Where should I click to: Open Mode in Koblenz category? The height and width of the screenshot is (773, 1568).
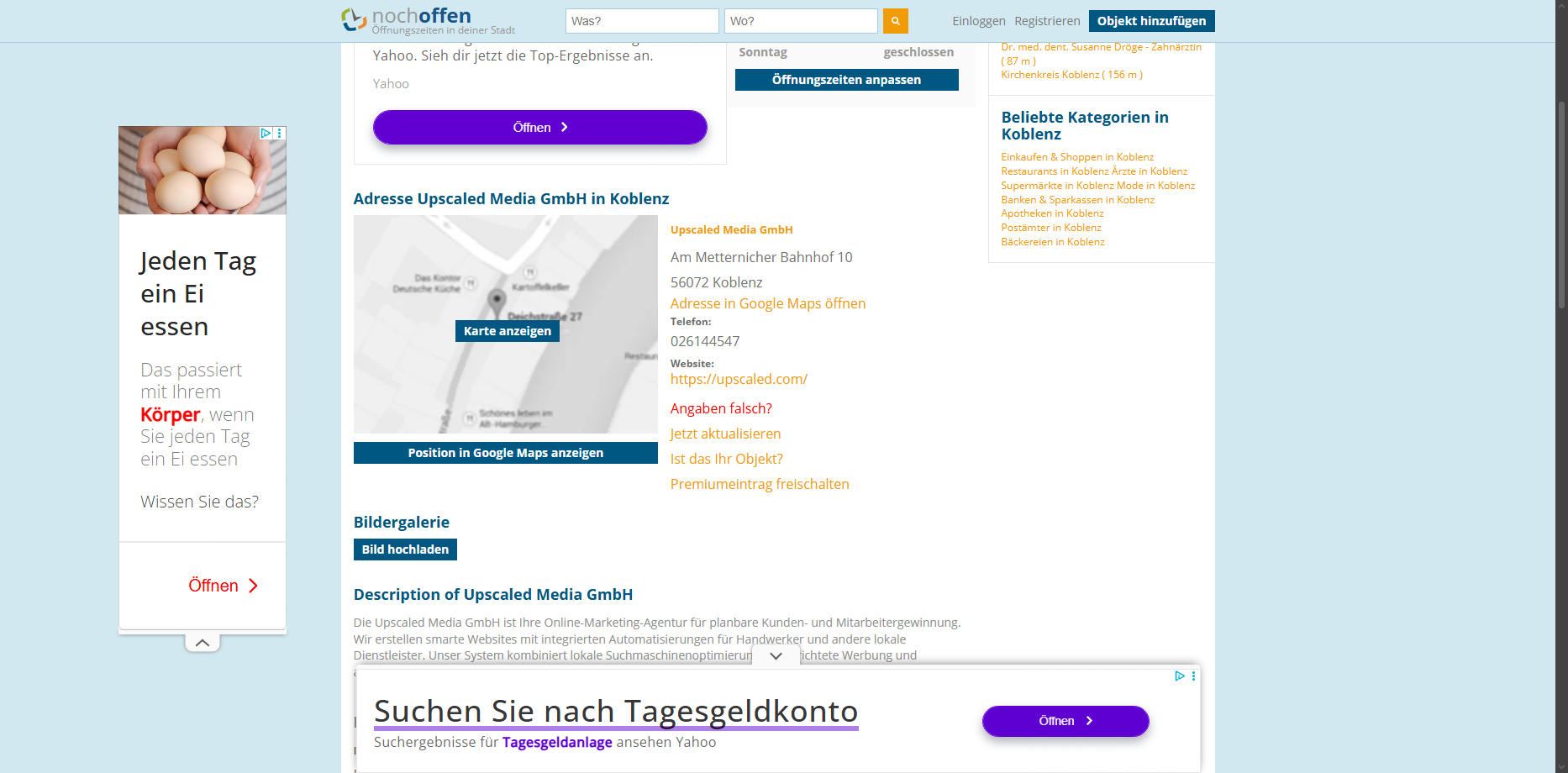[1155, 186]
